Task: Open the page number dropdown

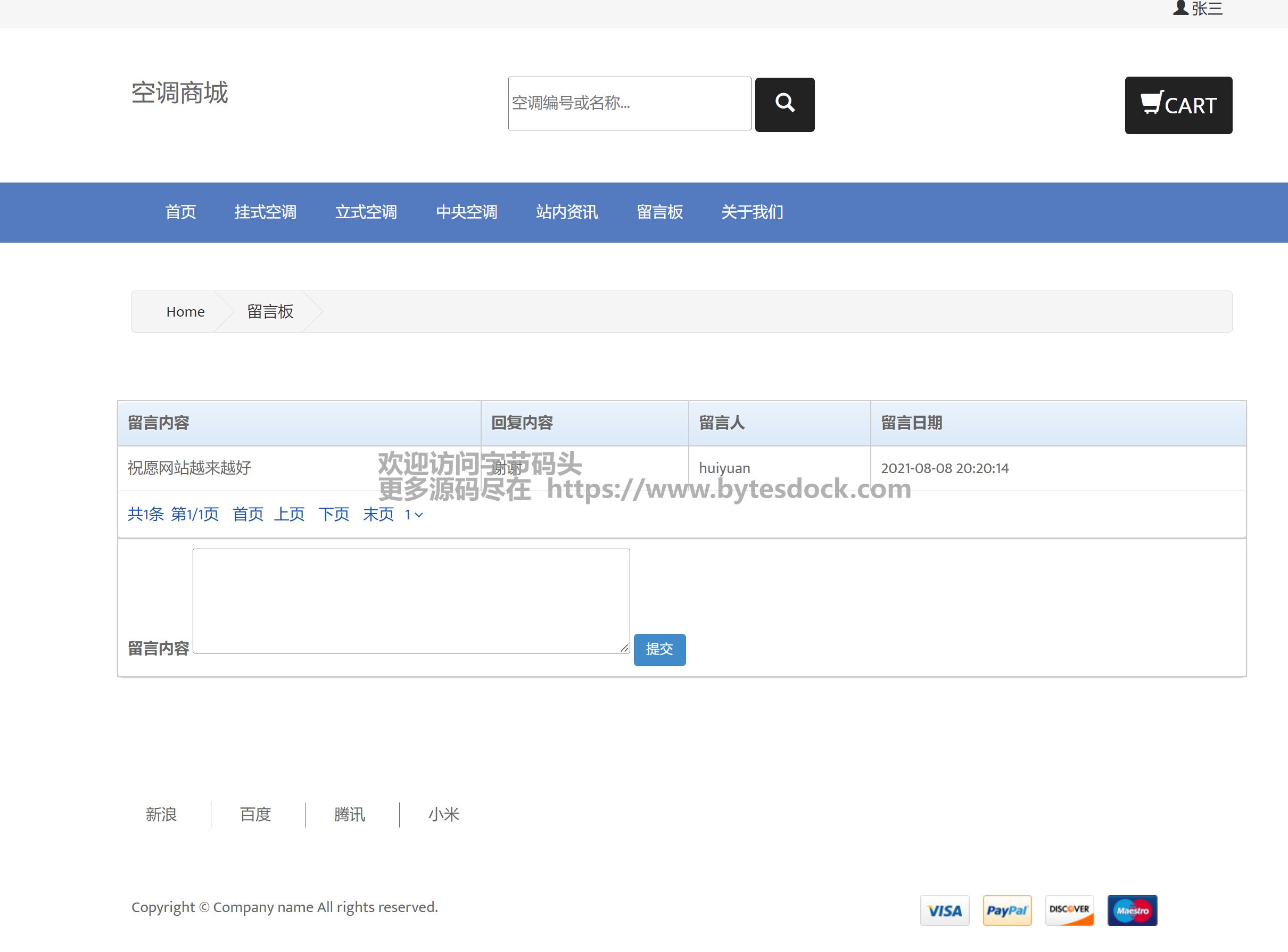Action: (x=413, y=515)
